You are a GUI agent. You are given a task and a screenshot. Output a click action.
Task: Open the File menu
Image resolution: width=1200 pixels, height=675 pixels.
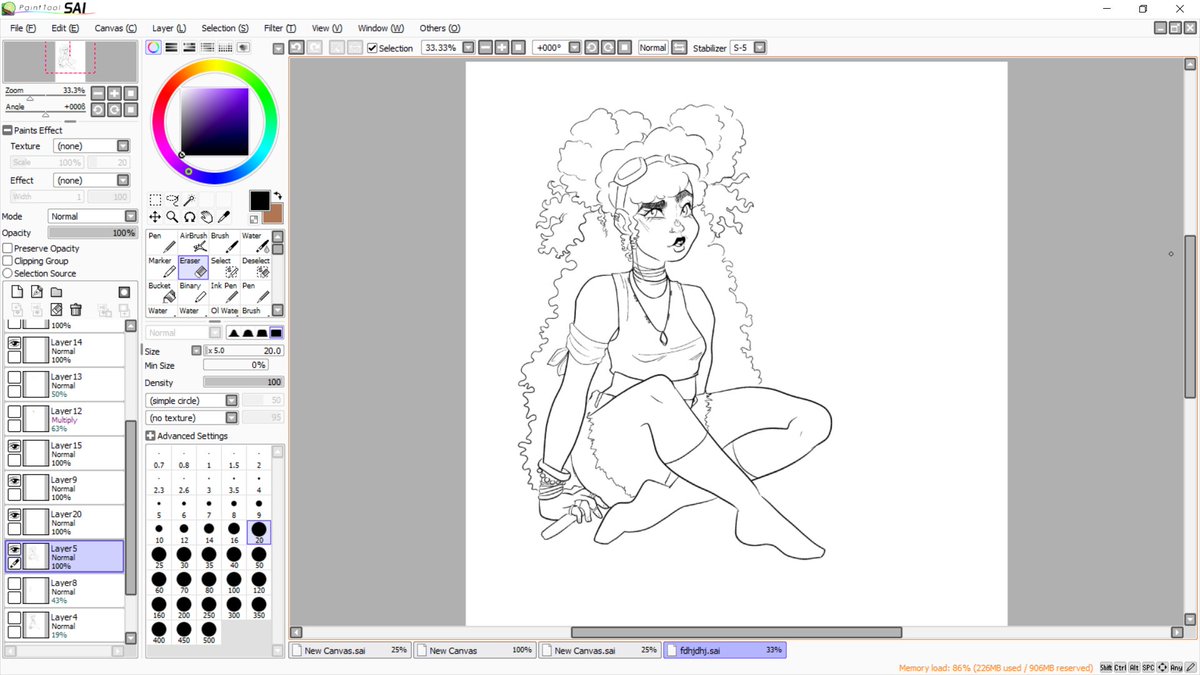[23, 28]
